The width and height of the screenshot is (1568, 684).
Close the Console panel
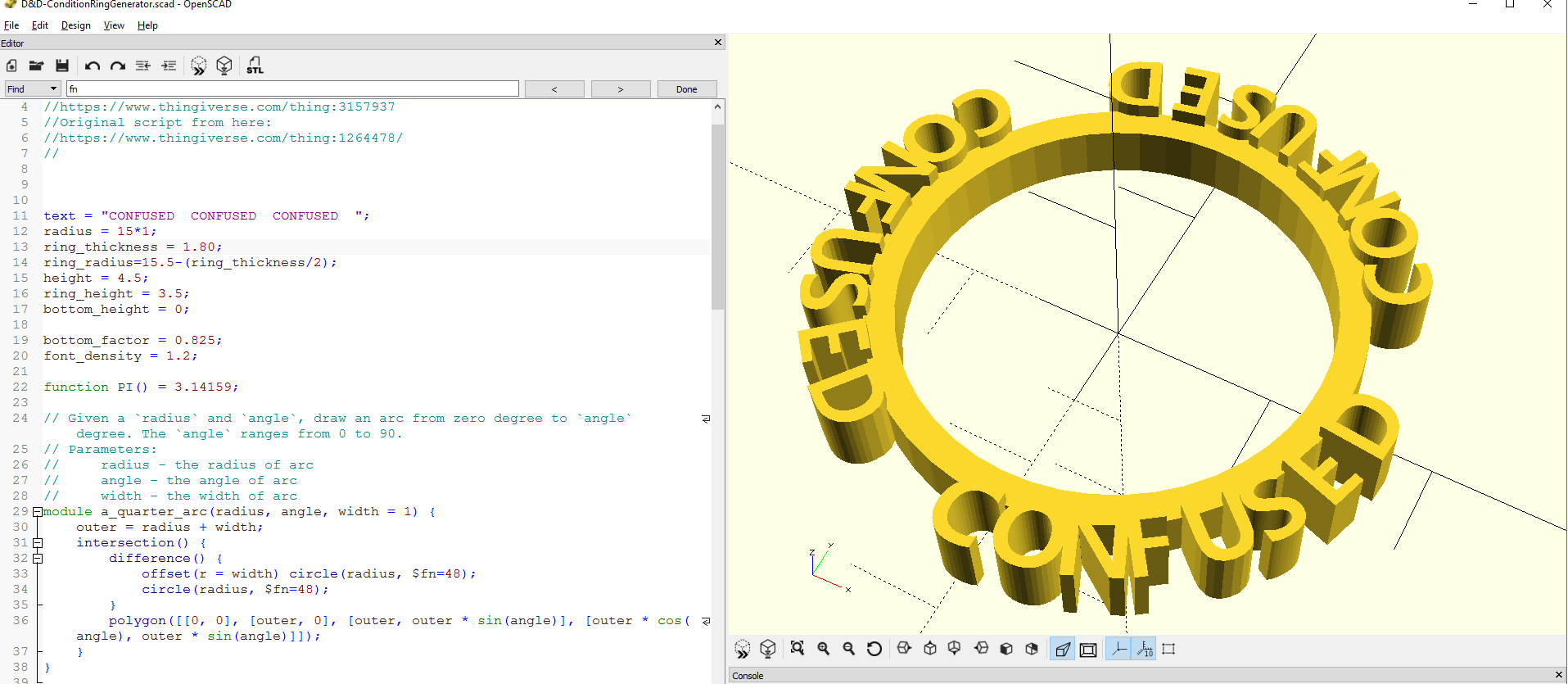(1558, 675)
